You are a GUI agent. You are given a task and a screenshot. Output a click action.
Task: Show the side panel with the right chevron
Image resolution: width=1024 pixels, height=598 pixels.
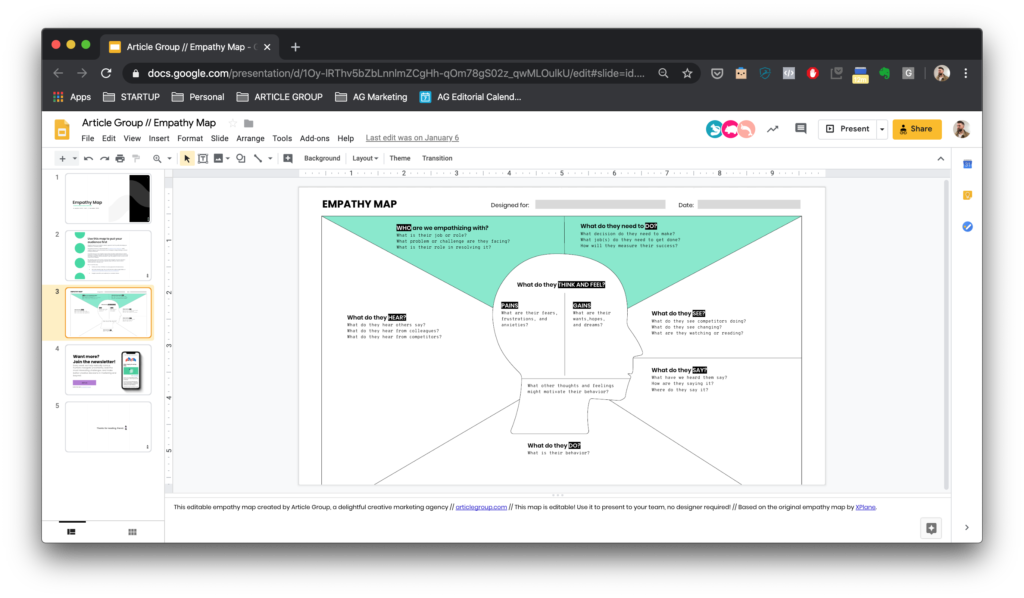point(967,528)
